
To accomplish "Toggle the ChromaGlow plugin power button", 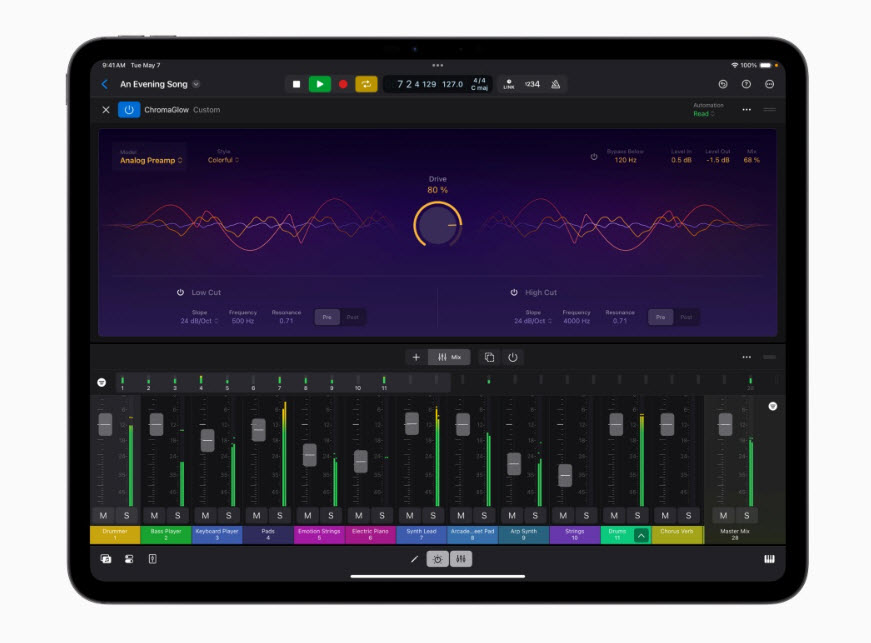I will pyautogui.click(x=129, y=110).
